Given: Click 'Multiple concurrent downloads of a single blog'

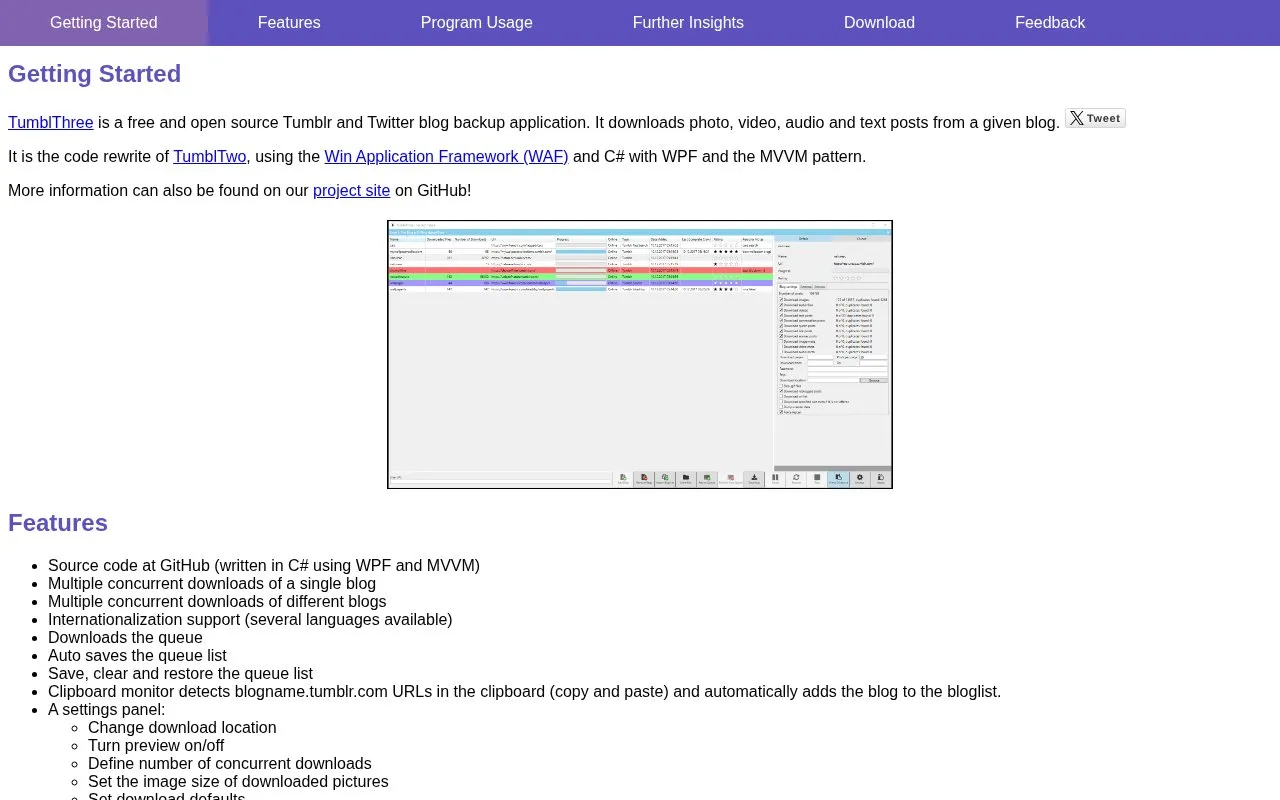Looking at the screenshot, I should [212, 583].
